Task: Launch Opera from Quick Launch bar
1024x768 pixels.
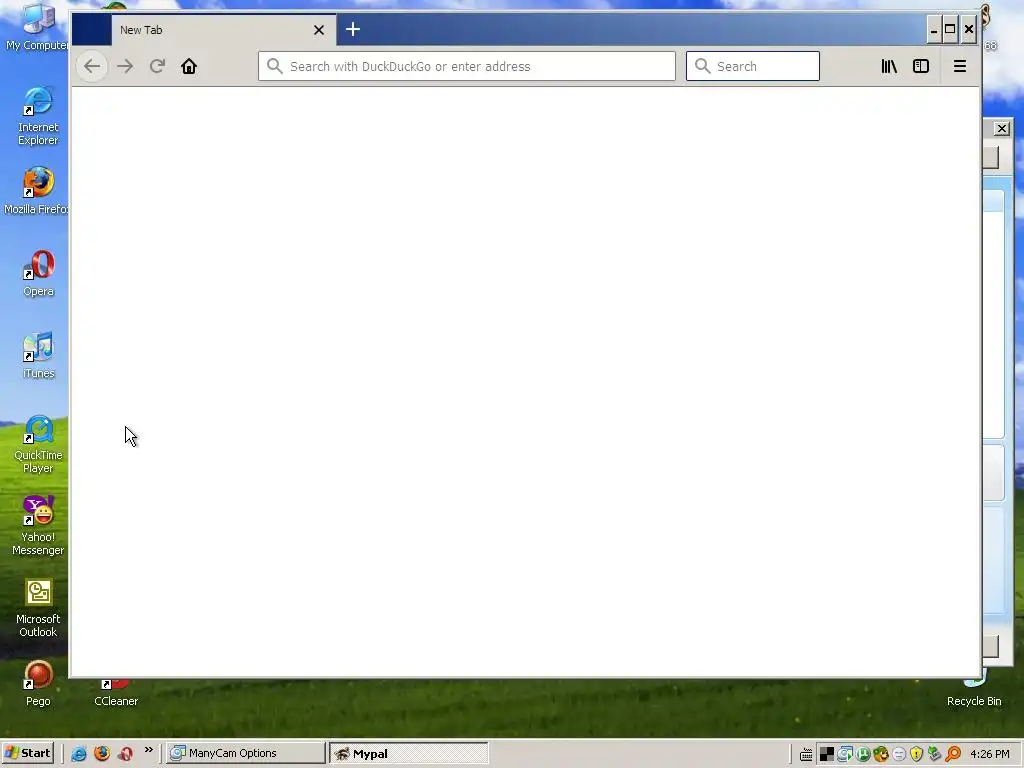Action: 125,754
